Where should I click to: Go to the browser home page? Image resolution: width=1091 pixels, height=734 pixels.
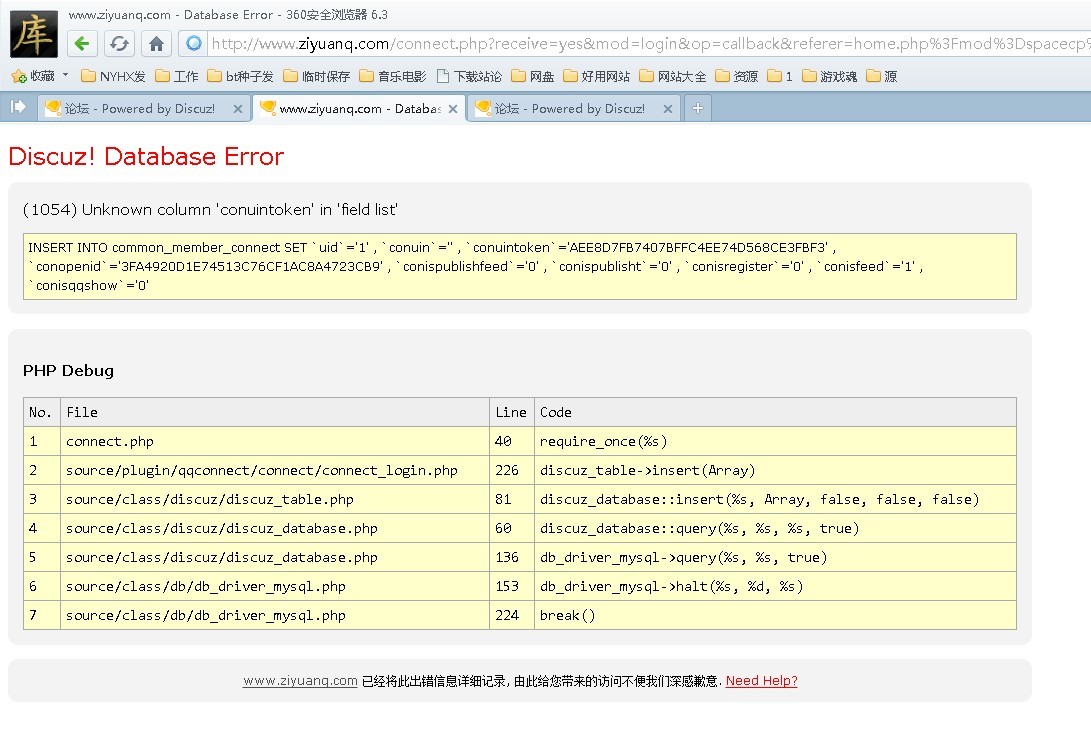(x=156, y=43)
